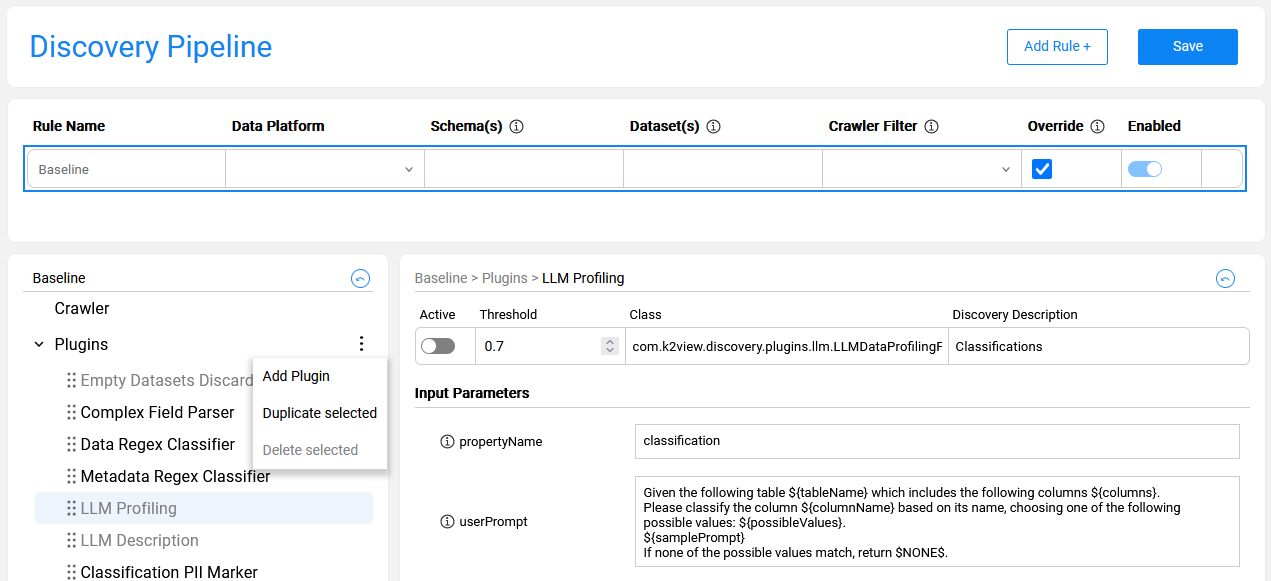
Task: Select the Data Regex Classifier plugin
Action: pyautogui.click(x=157, y=445)
